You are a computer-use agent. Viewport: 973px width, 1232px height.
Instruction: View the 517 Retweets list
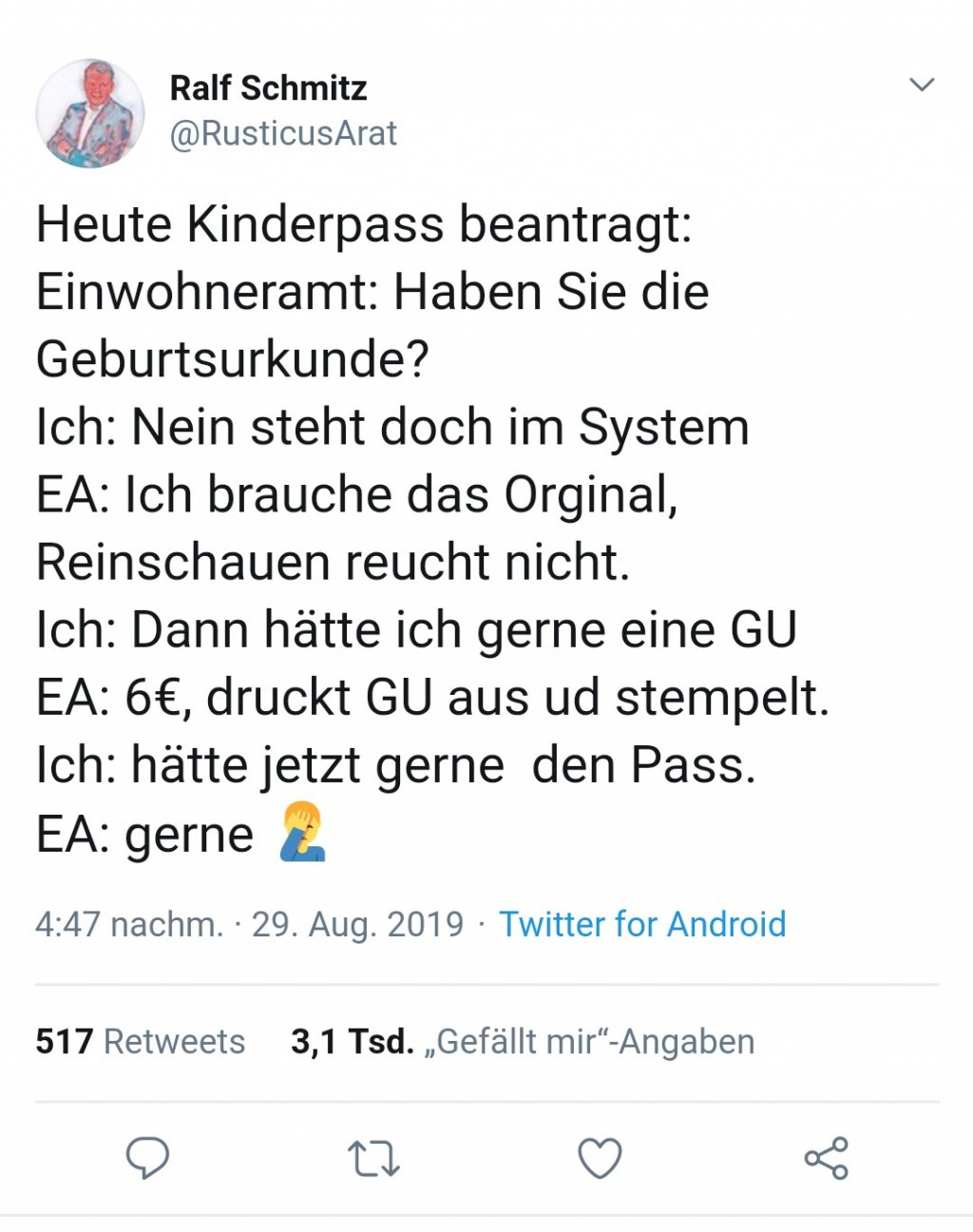140,1042
